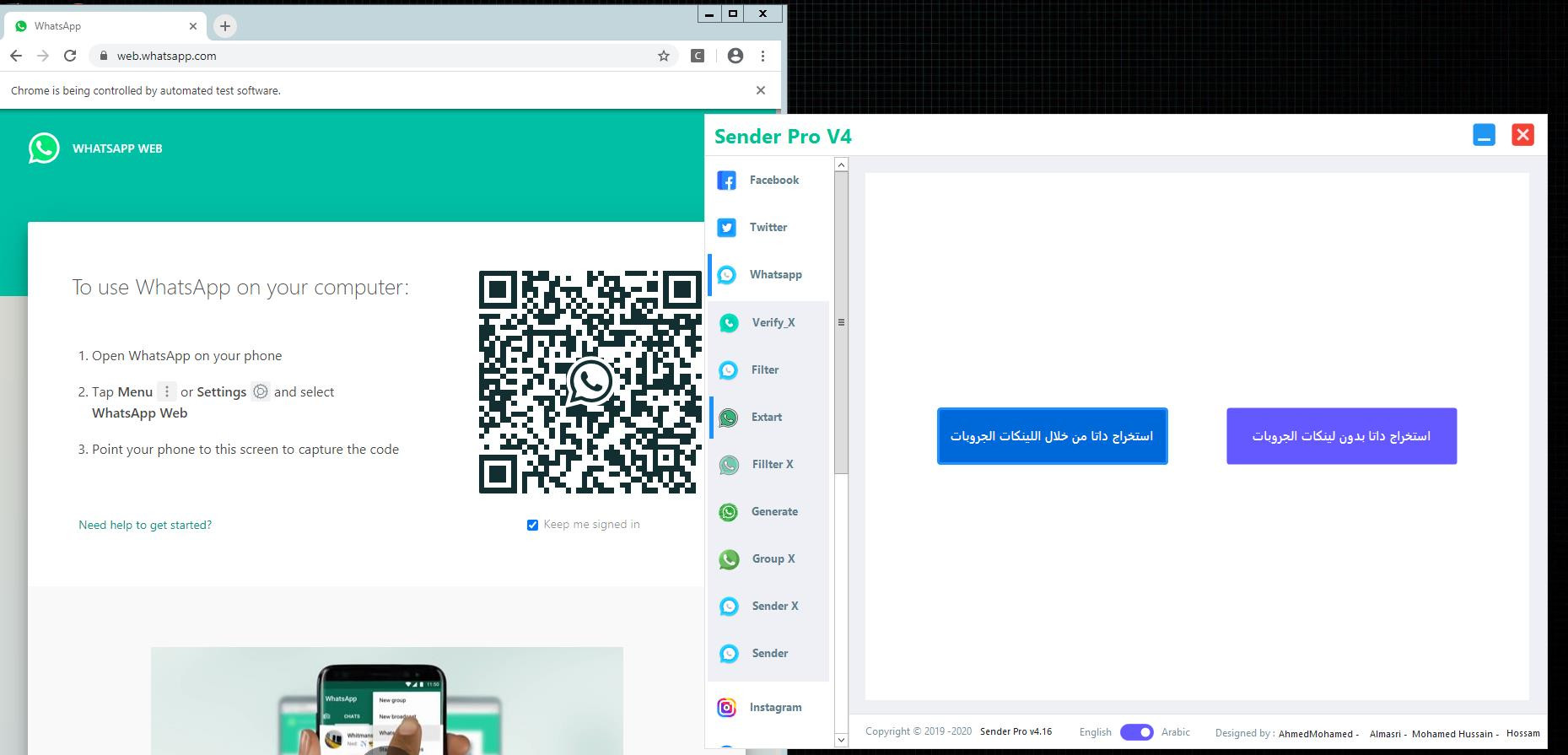
Task: Click the 'Mohamed Hussain' designer name
Action: point(1452,734)
